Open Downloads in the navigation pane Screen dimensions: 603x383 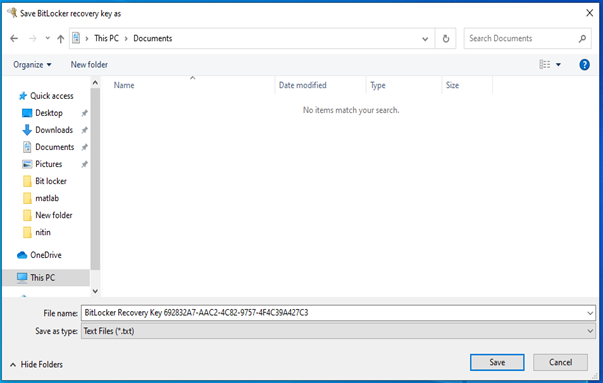coord(48,130)
